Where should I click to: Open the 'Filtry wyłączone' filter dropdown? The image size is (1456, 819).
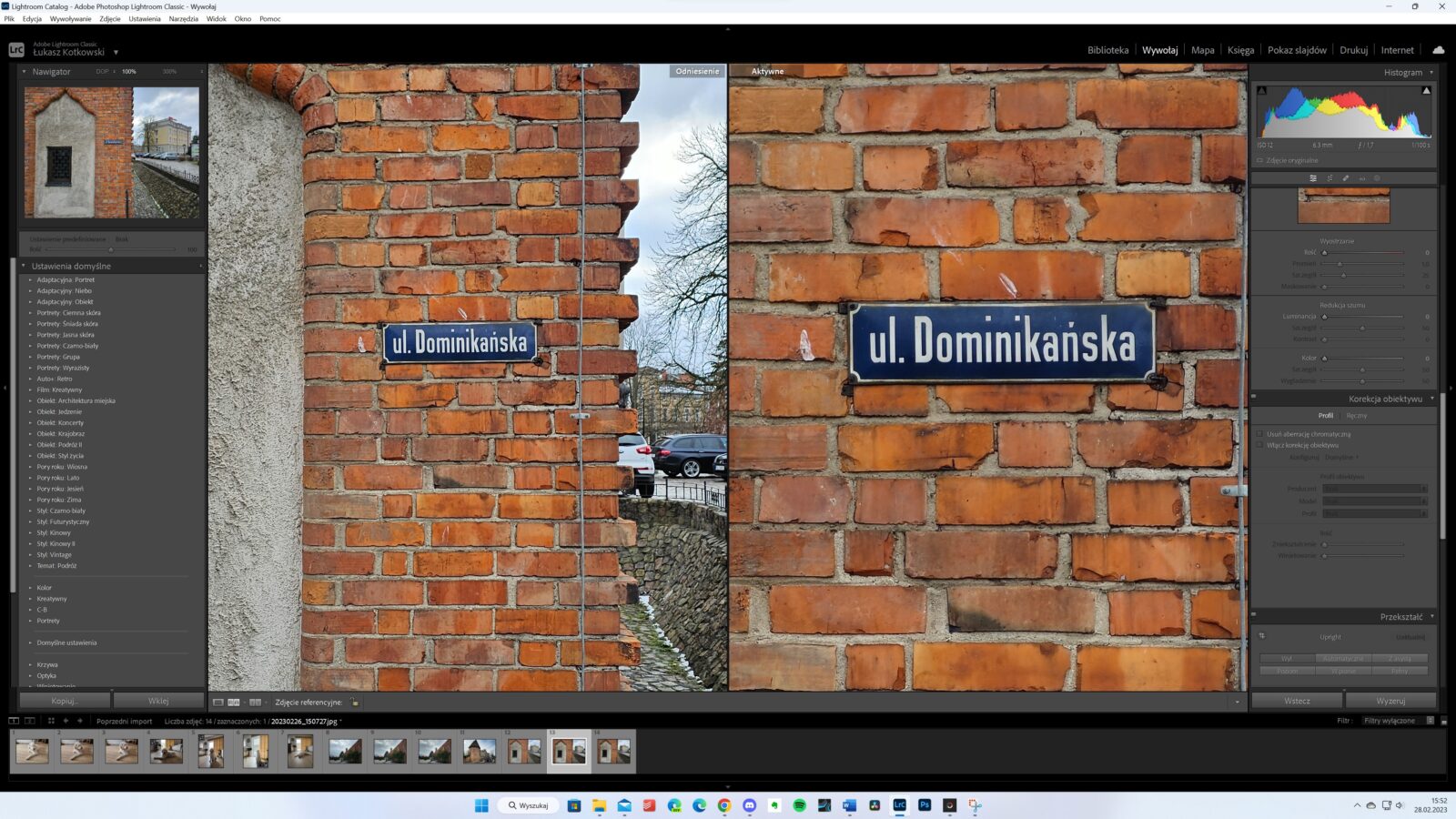(1390, 721)
